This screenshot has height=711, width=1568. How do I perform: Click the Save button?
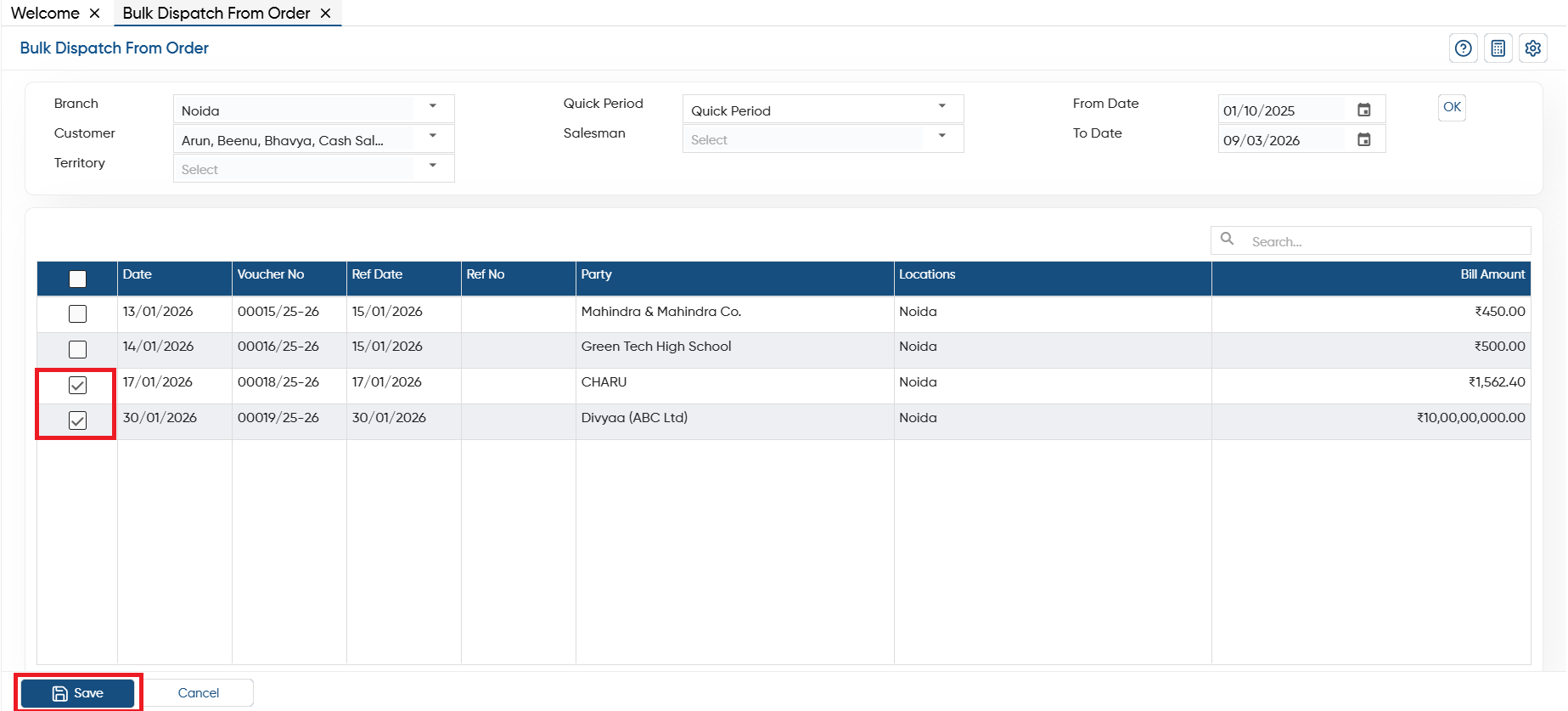click(77, 693)
